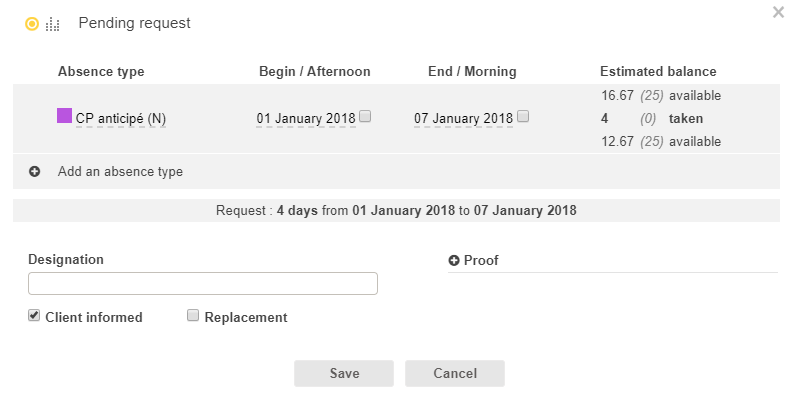Cancel the absence request
Image resolution: width=794 pixels, height=400 pixels.
[455, 373]
